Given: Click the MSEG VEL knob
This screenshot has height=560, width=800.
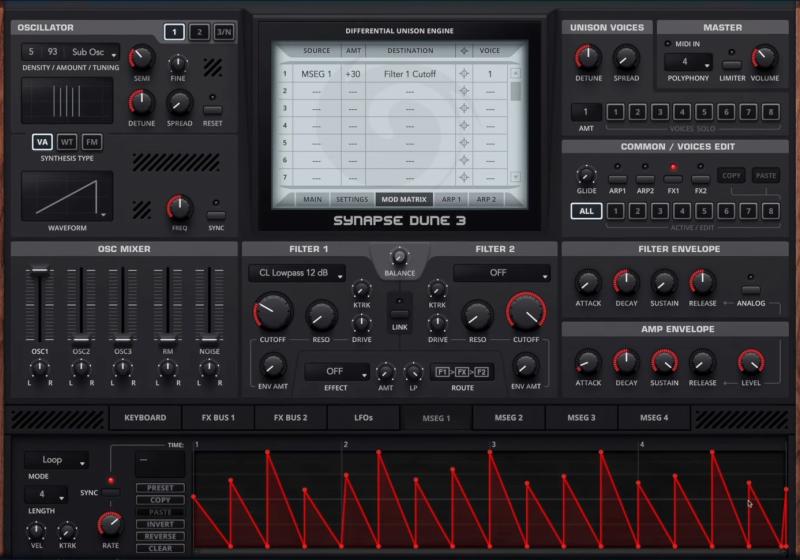Looking at the screenshot, I should [x=36, y=531].
